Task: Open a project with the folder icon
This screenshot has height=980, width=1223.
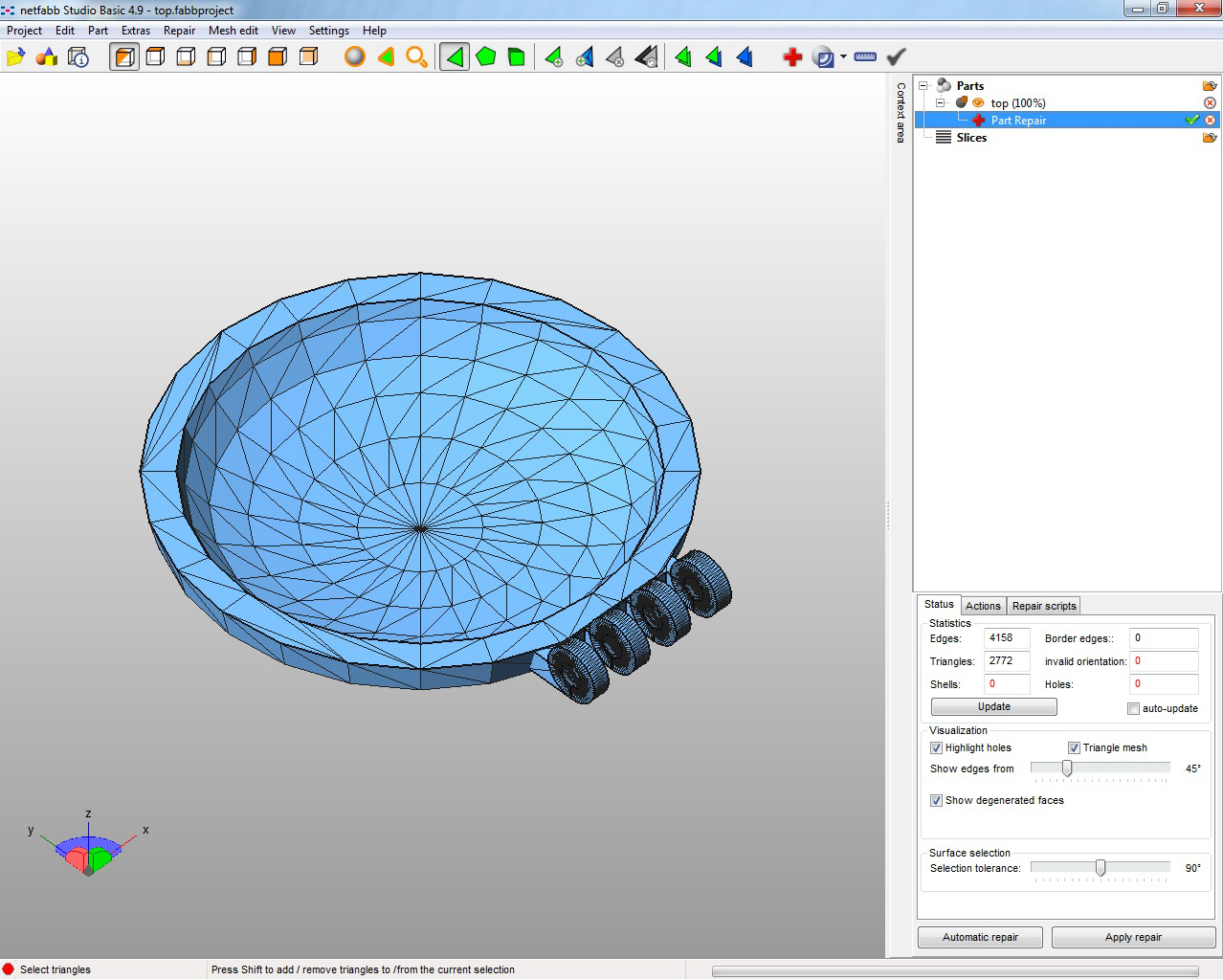Action: [x=15, y=57]
